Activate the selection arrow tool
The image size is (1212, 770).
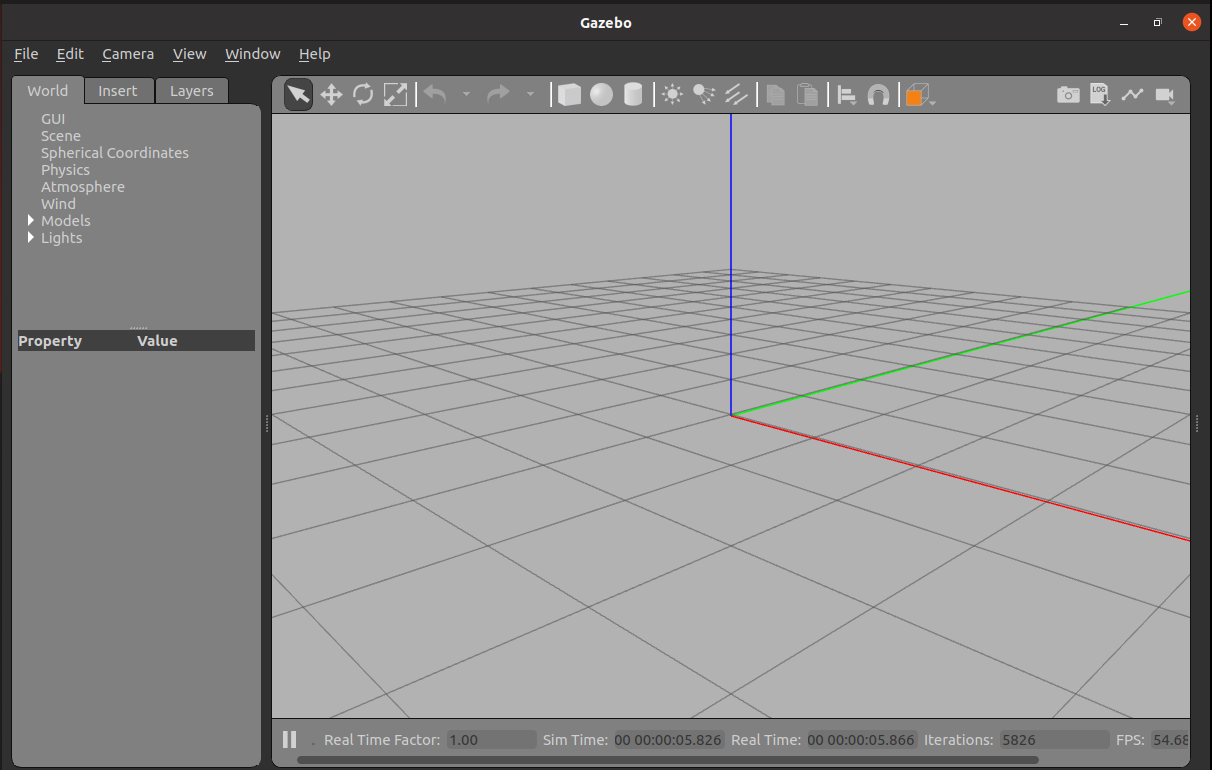tap(298, 95)
